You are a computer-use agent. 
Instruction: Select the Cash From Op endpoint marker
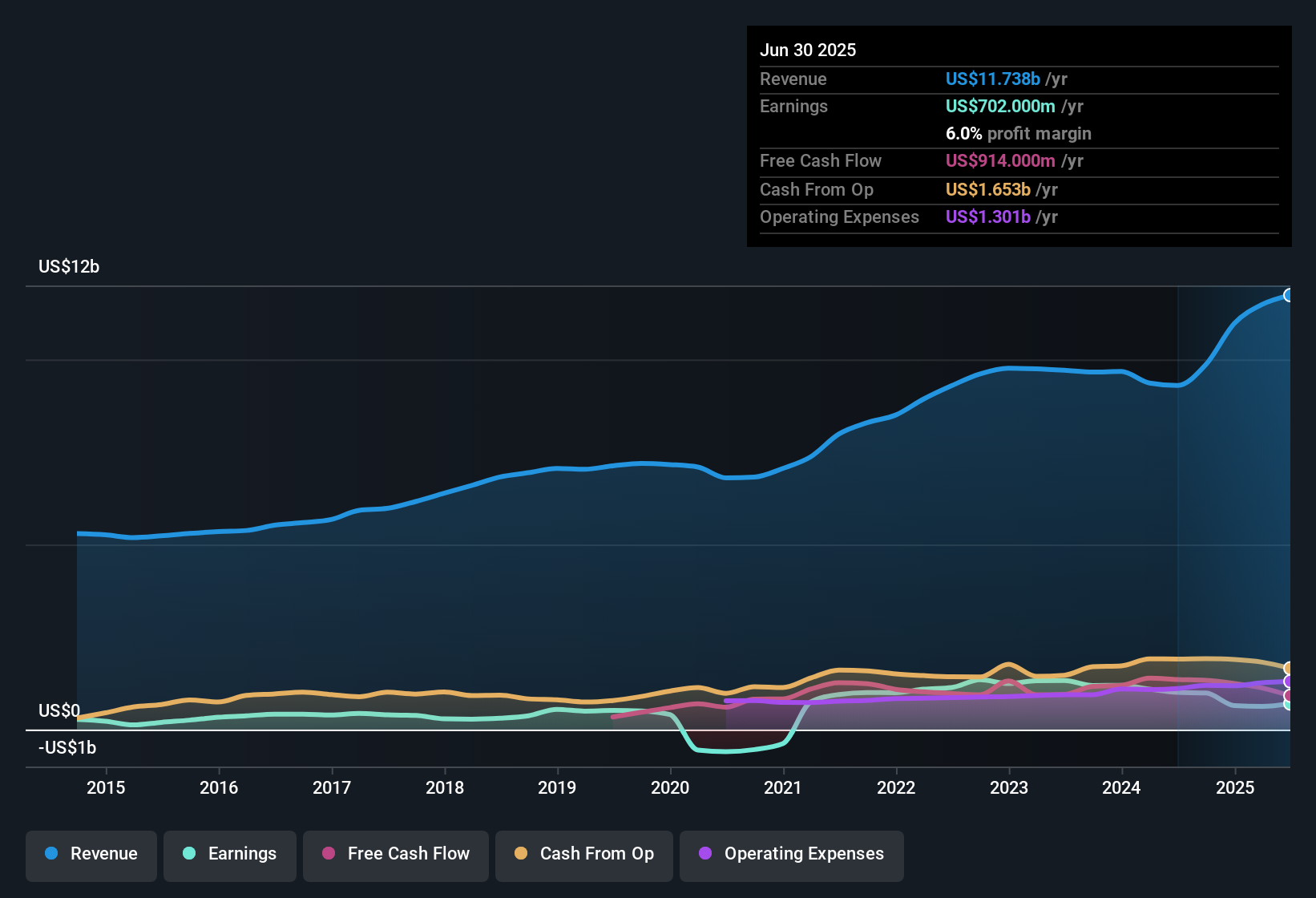[1289, 668]
